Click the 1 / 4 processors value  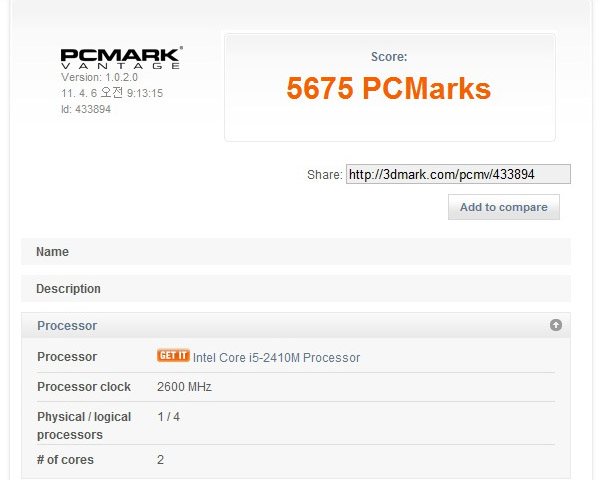pyautogui.click(x=168, y=416)
